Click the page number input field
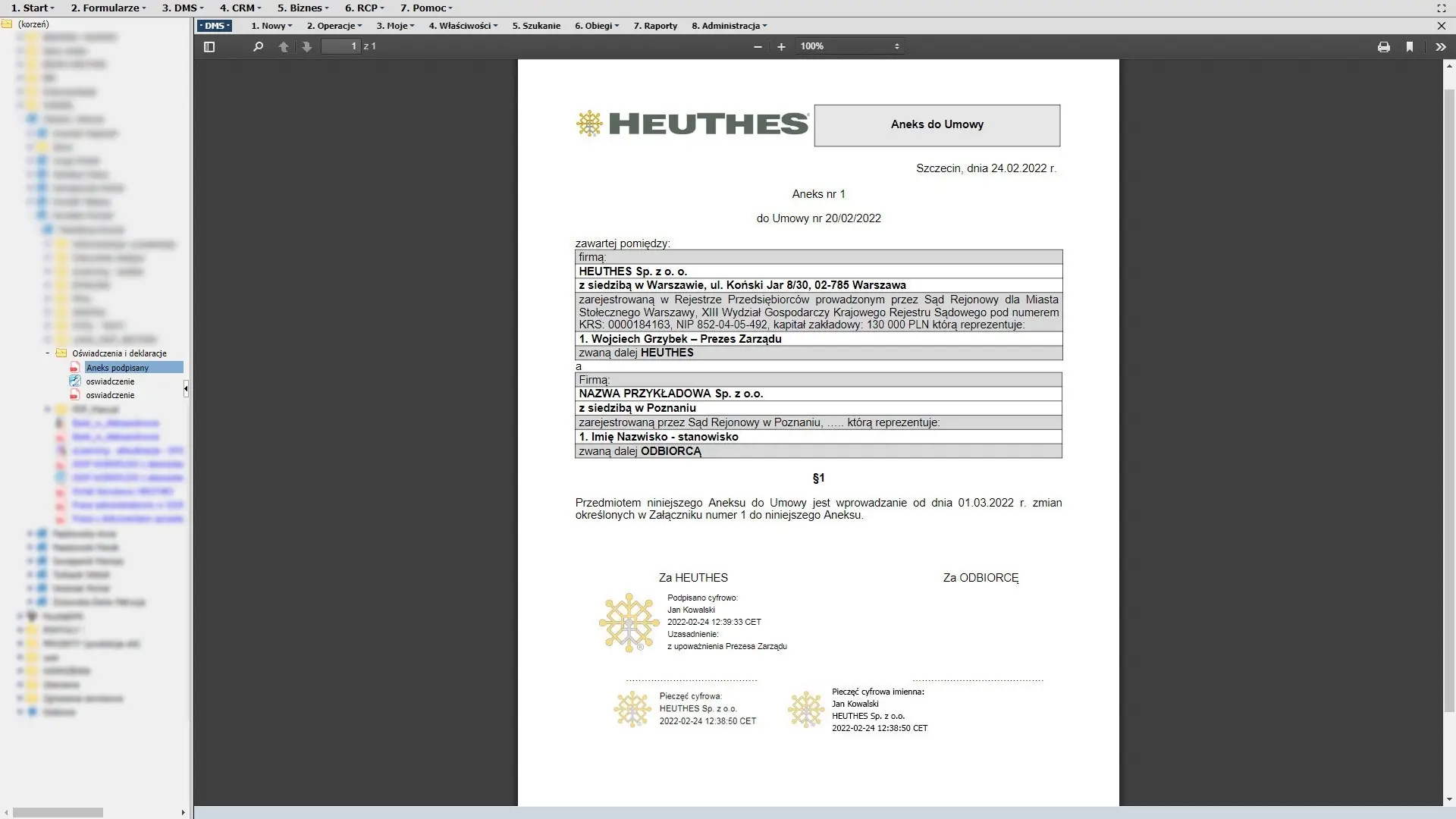1456x819 pixels. click(340, 46)
